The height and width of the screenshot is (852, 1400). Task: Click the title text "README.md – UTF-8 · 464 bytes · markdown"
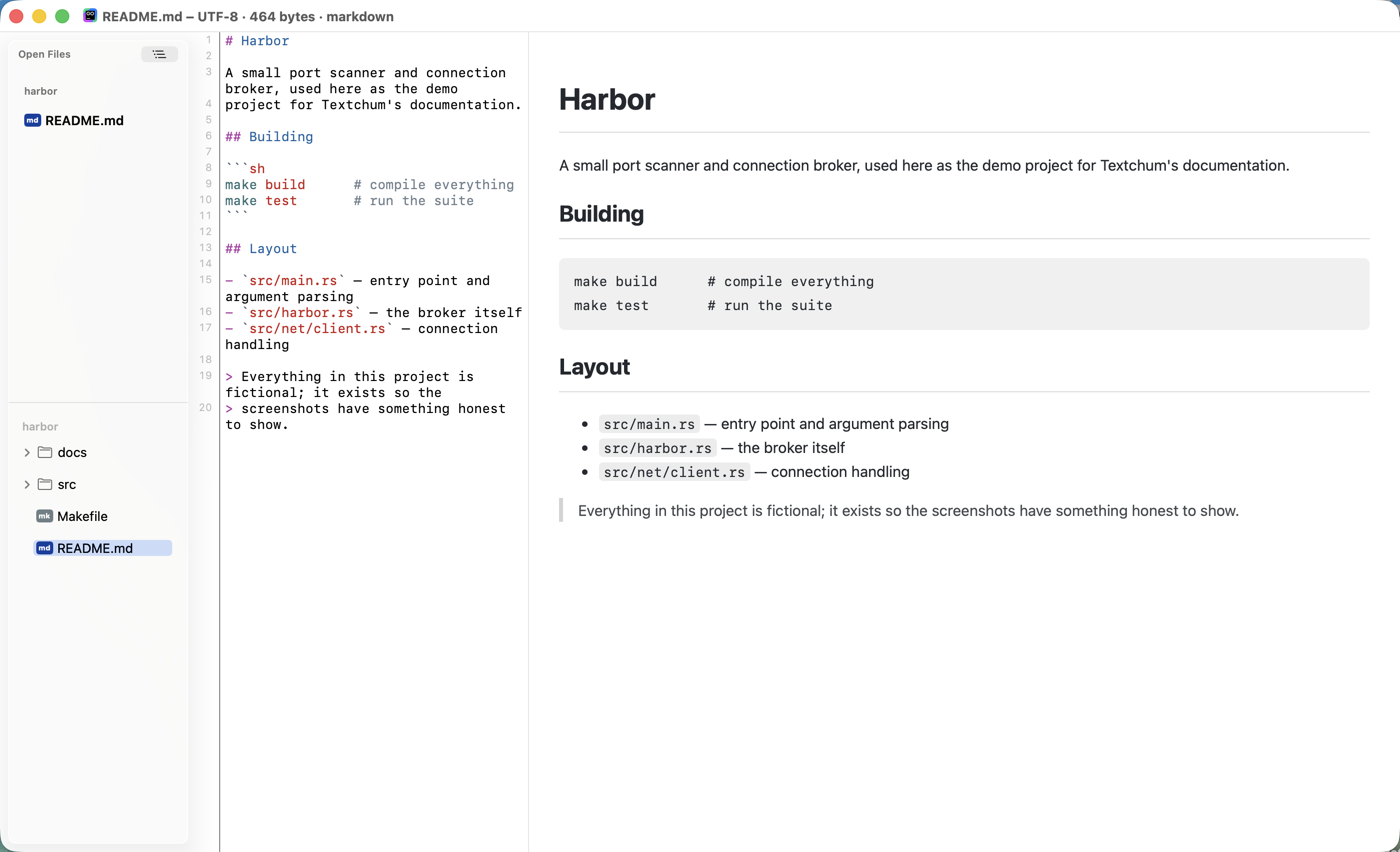click(248, 16)
